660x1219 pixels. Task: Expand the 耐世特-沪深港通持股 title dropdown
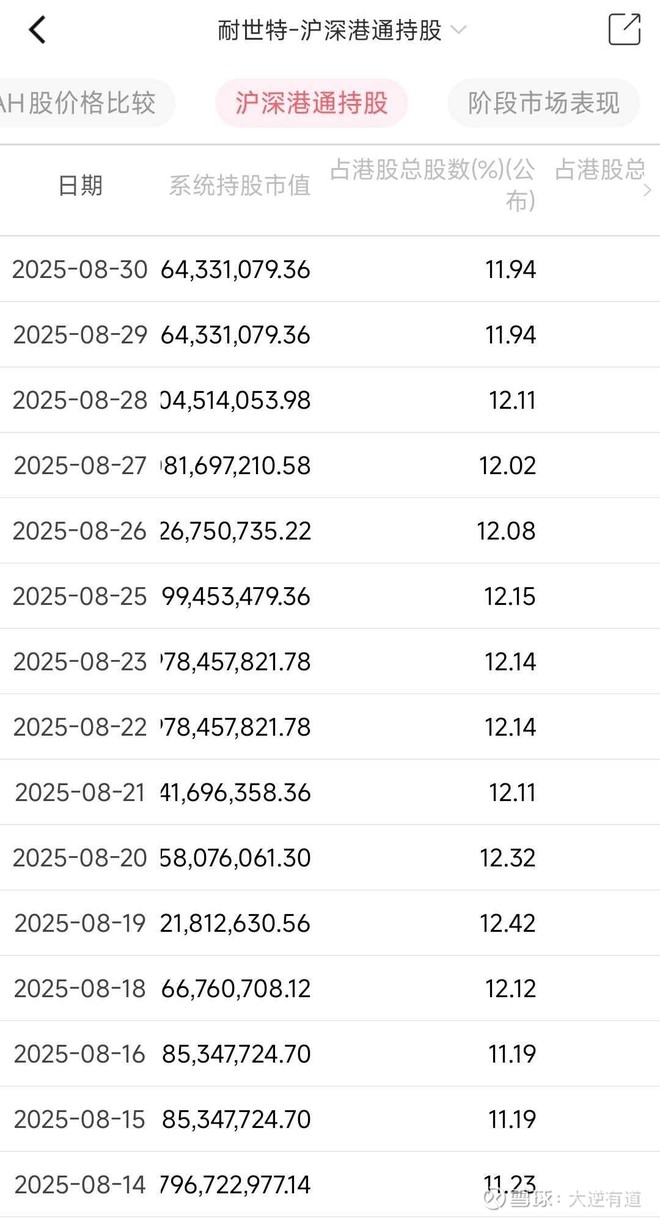point(458,31)
